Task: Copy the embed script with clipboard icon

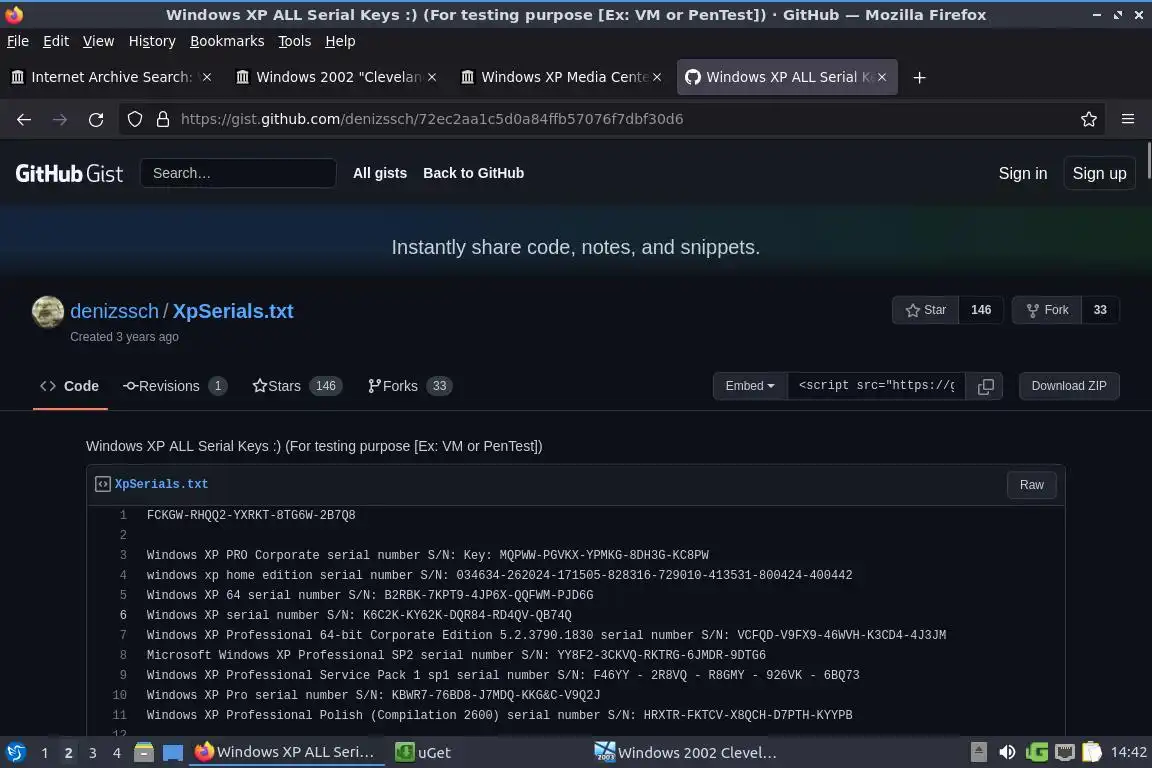Action: coord(985,386)
